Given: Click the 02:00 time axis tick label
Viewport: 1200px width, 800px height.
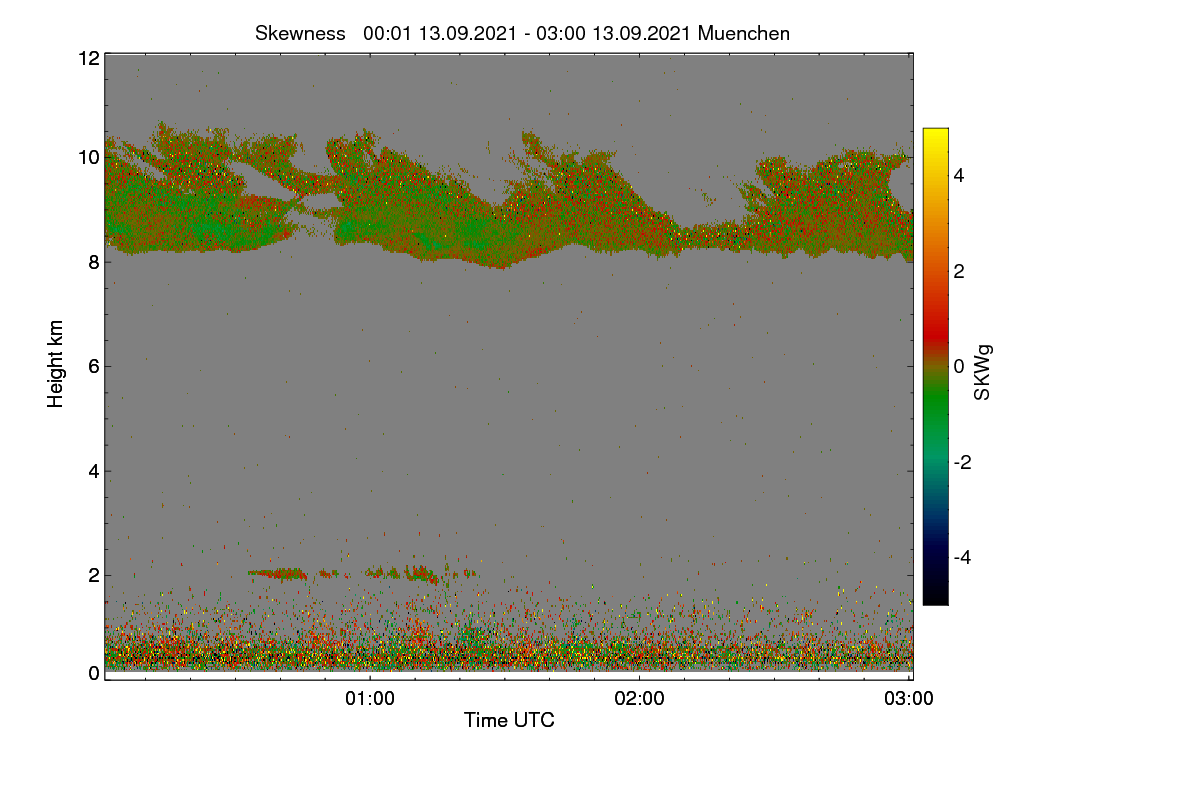Looking at the screenshot, I should (640, 699).
